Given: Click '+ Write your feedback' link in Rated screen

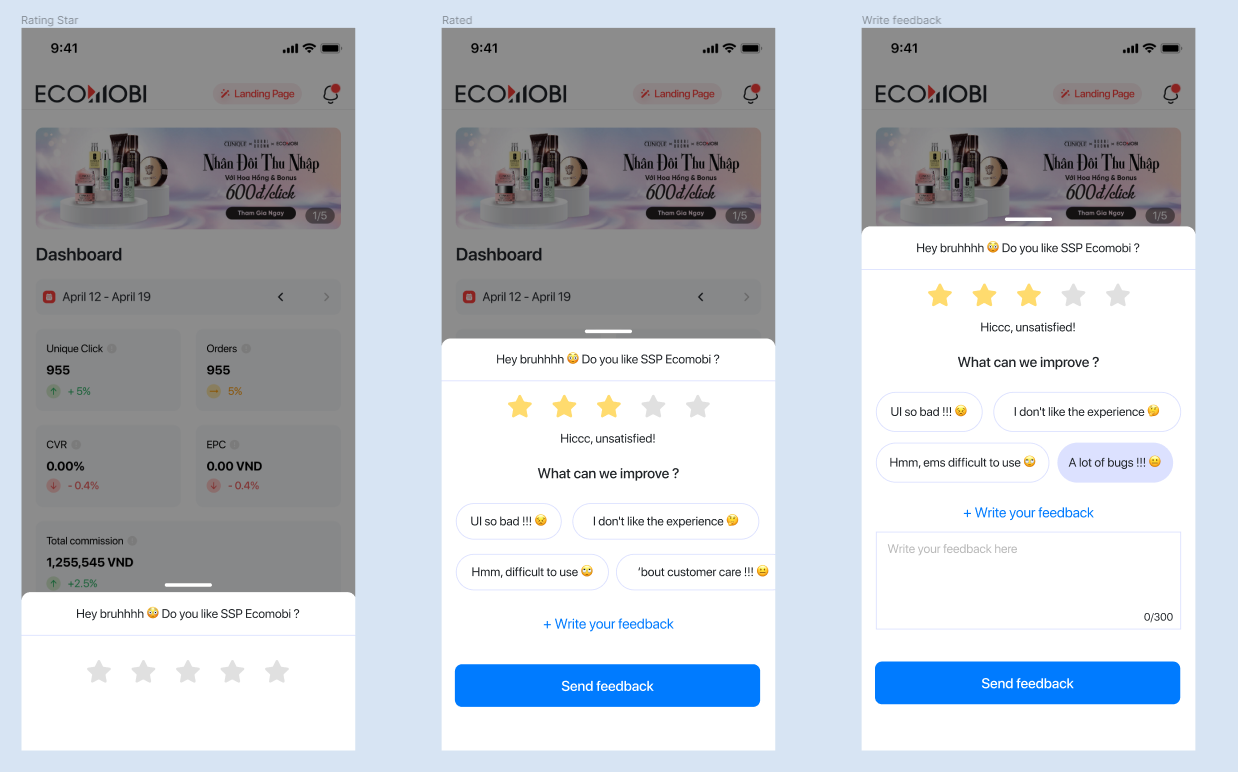Looking at the screenshot, I should click(x=608, y=624).
